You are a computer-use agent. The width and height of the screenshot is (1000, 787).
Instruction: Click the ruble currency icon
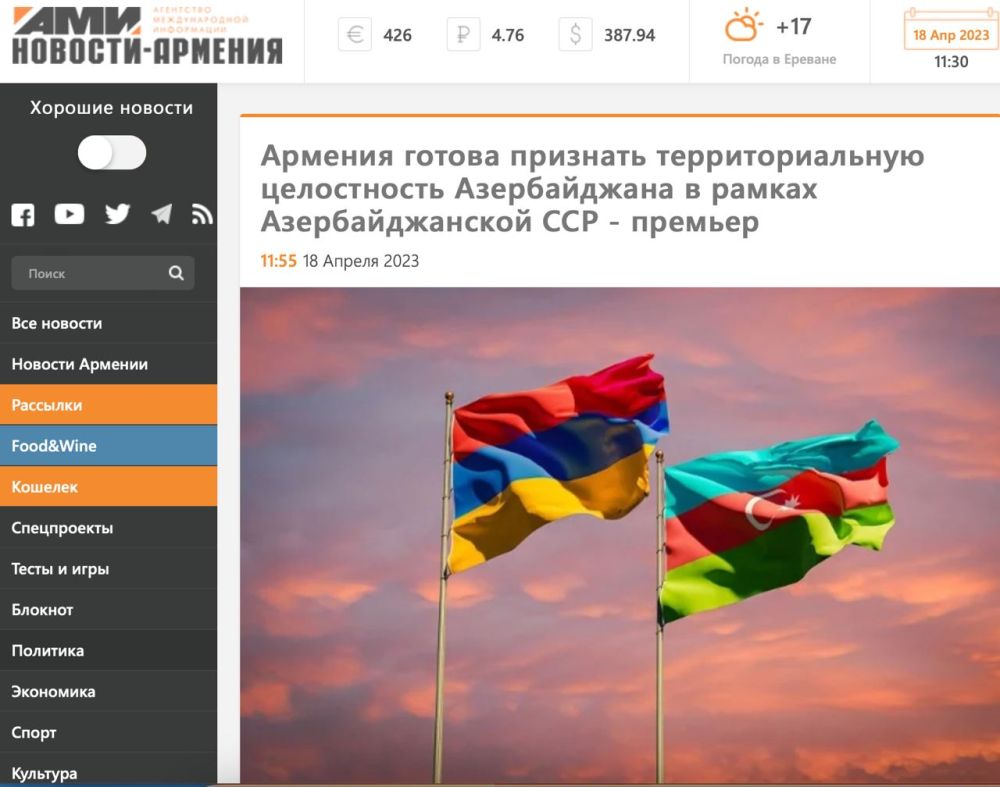[x=462, y=35]
